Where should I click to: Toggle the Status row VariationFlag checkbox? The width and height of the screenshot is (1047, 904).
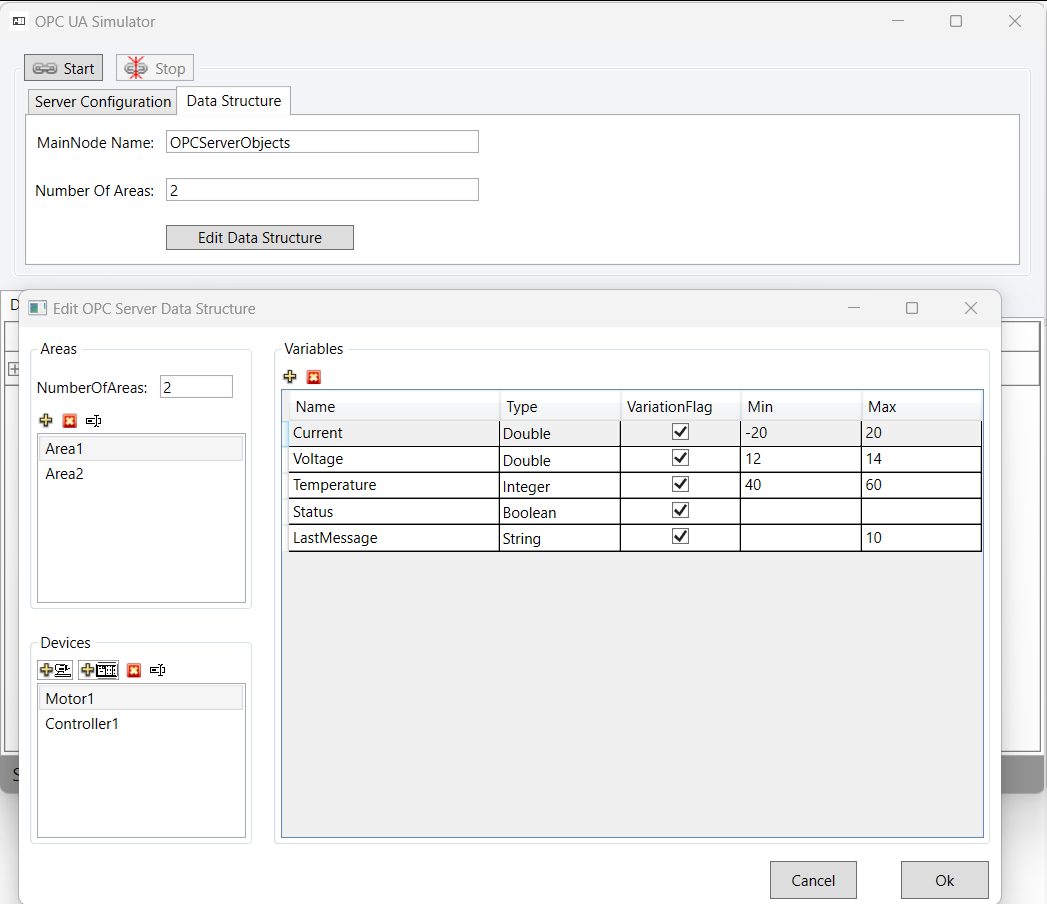[x=681, y=510]
